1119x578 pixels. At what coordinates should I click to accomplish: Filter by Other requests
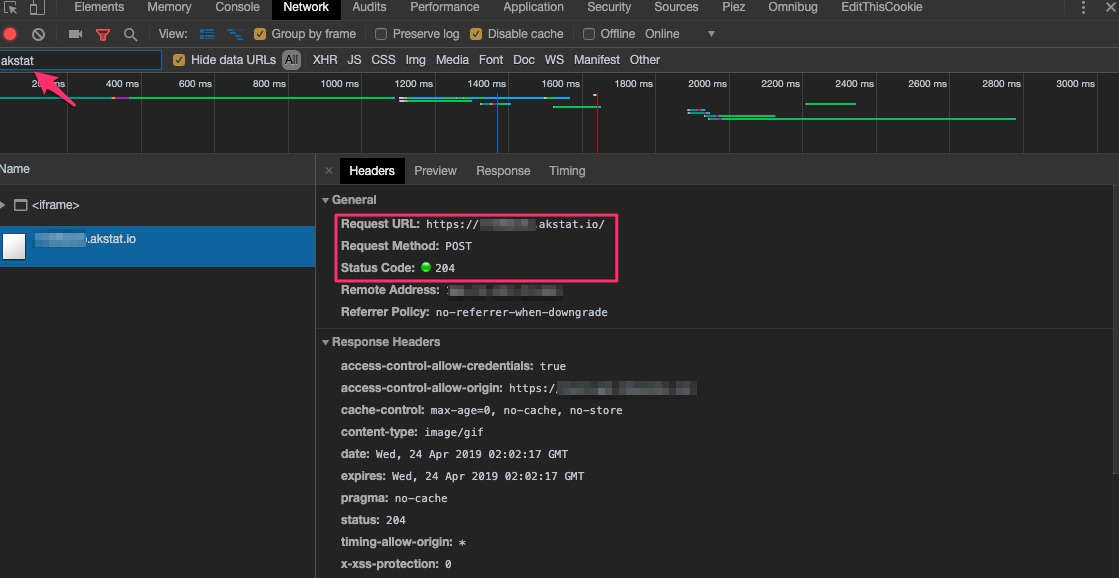pyautogui.click(x=645, y=60)
